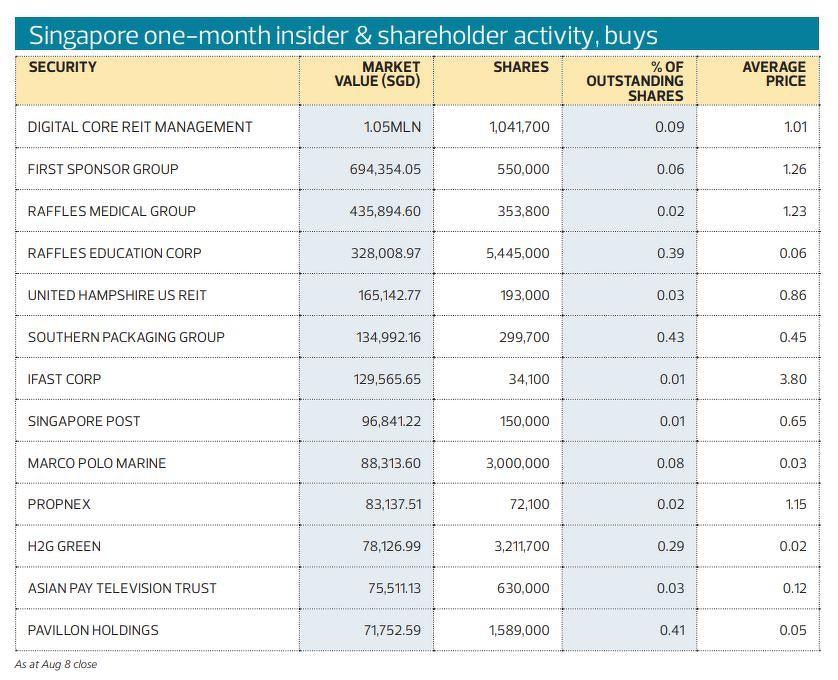Click the 'As at Aug 8 close' footnote

[x=56, y=664]
